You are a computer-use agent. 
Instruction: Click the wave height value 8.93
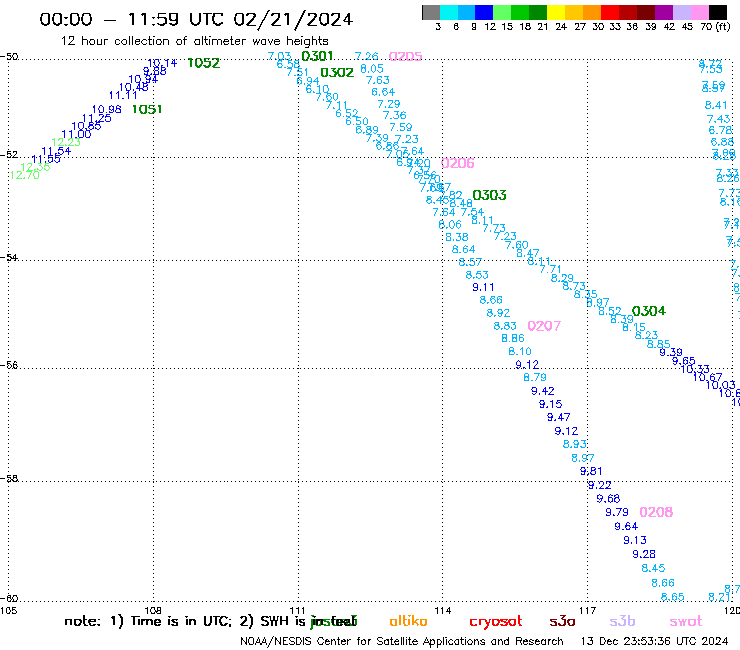(574, 444)
